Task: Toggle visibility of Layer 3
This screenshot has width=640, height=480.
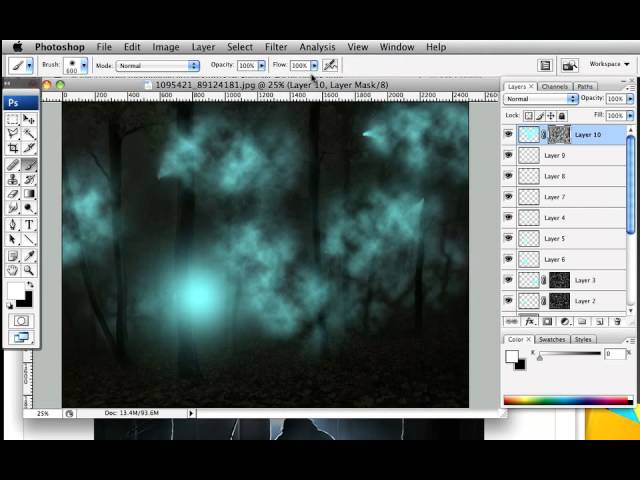Action: coord(508,280)
